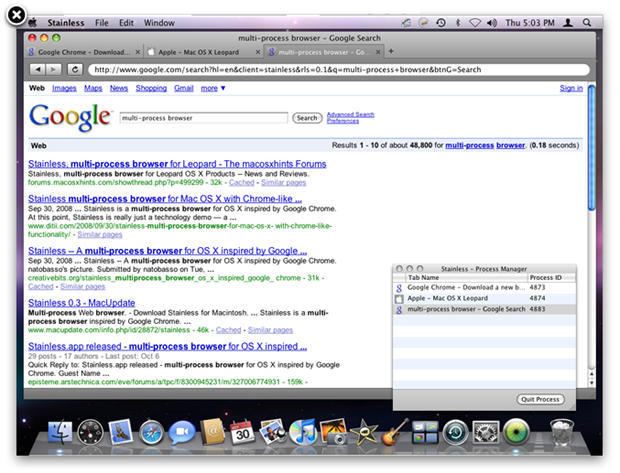620x473 pixels.
Task: Open iMovie star icon in Dock
Action: (364, 432)
